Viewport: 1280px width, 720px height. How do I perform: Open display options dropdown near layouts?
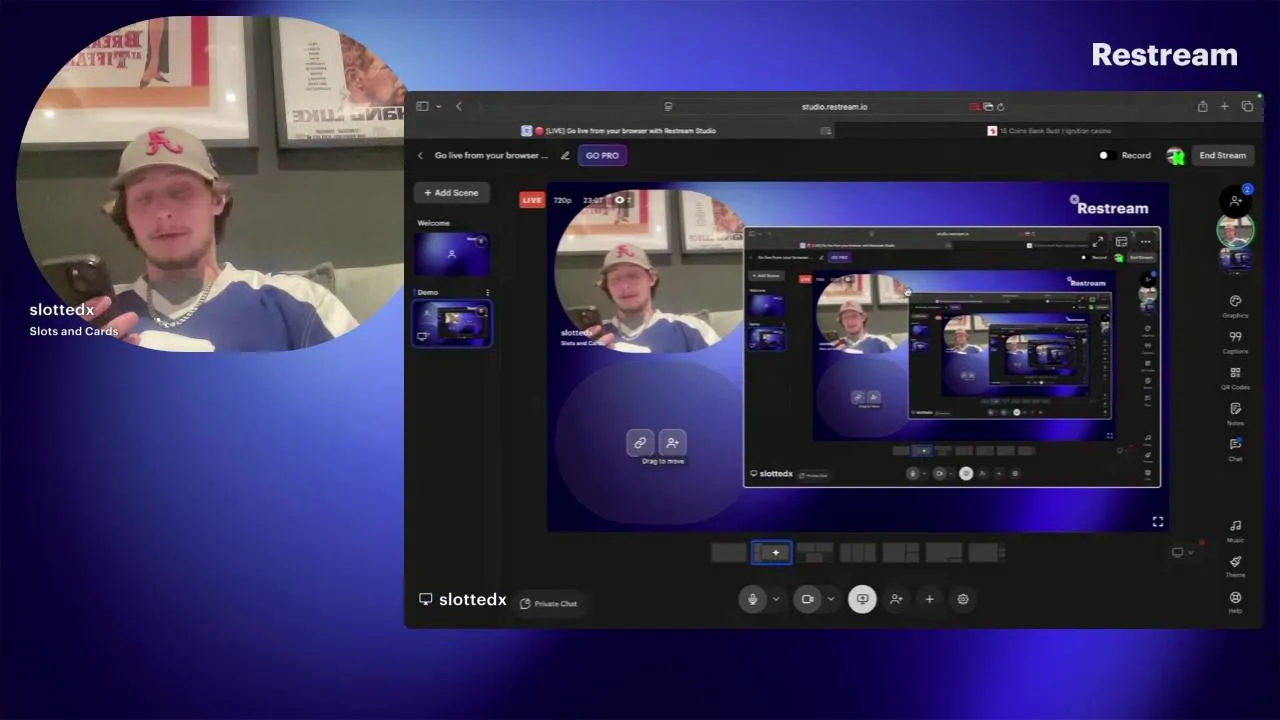(x=1182, y=552)
